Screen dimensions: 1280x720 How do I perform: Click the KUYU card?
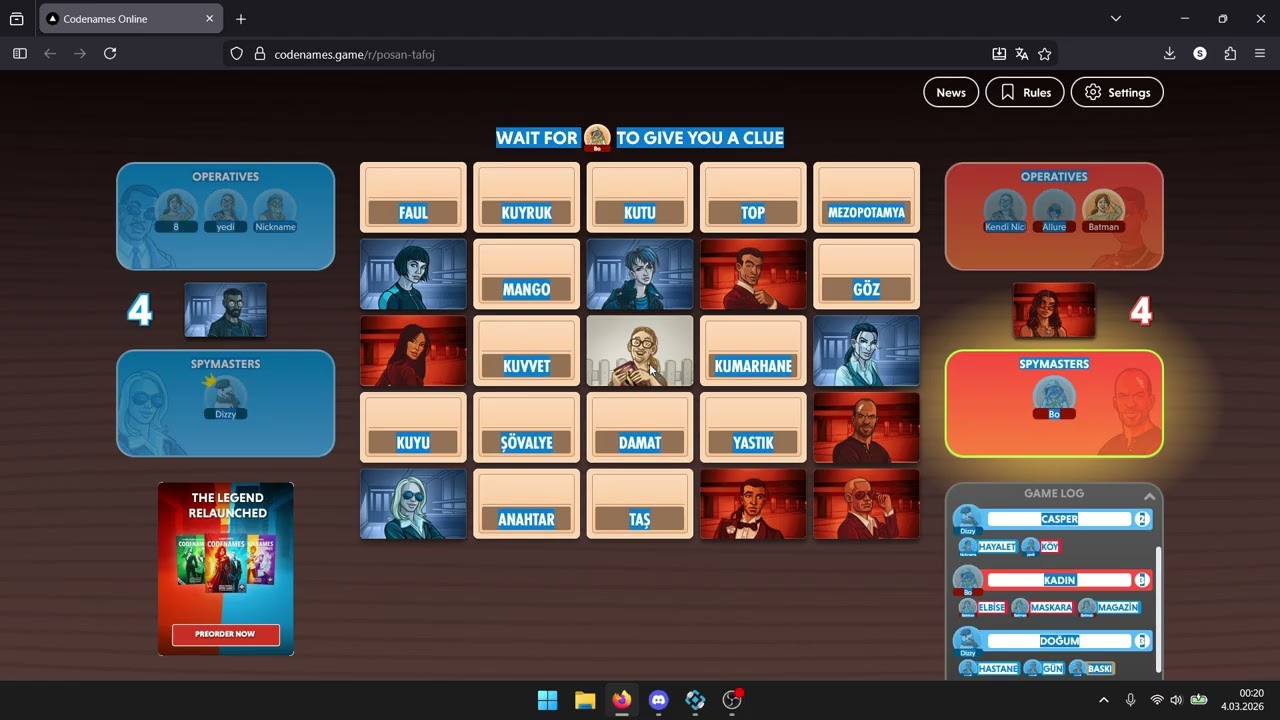pyautogui.click(x=413, y=428)
